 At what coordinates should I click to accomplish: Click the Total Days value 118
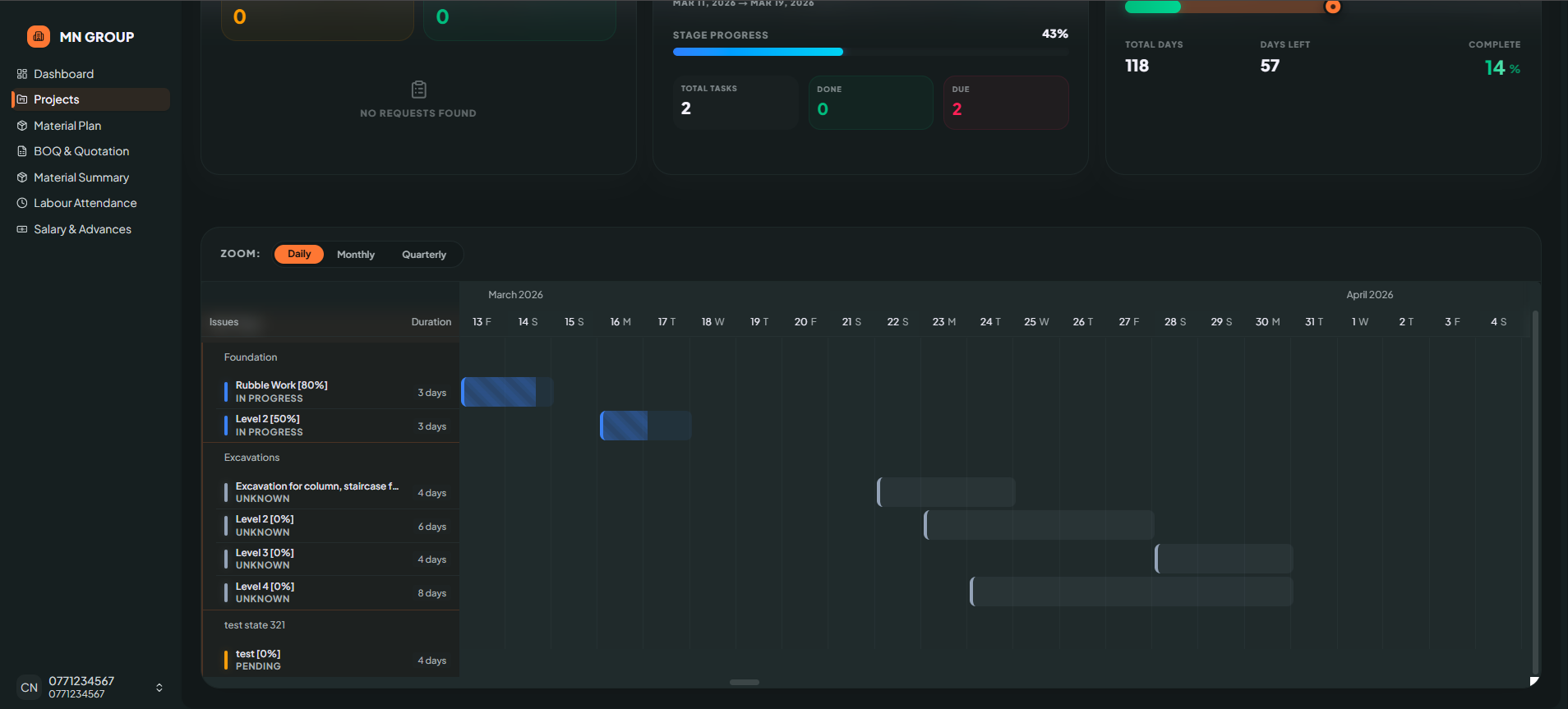(x=1137, y=66)
